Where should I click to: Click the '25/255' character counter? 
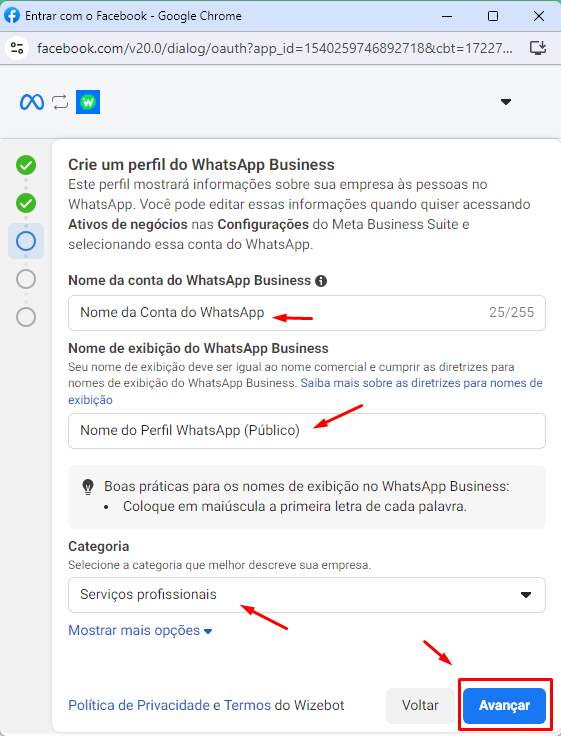[511, 313]
